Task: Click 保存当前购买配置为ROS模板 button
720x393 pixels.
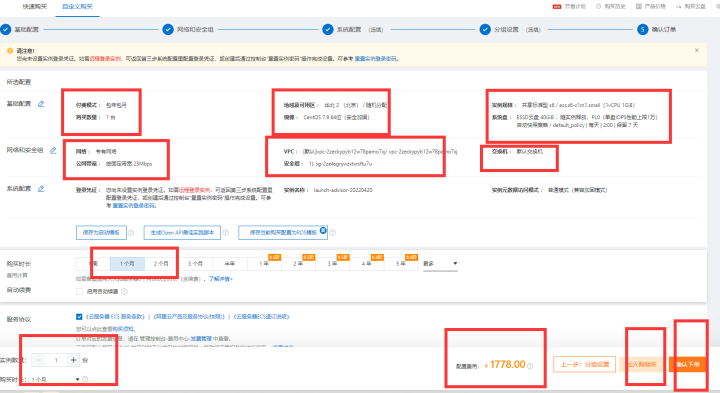Action: pyautogui.click(x=283, y=233)
